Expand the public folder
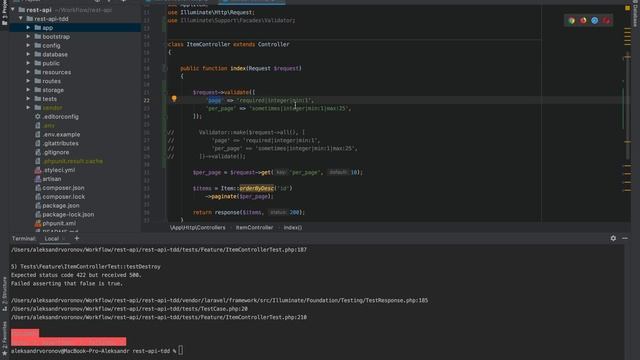 28,63
